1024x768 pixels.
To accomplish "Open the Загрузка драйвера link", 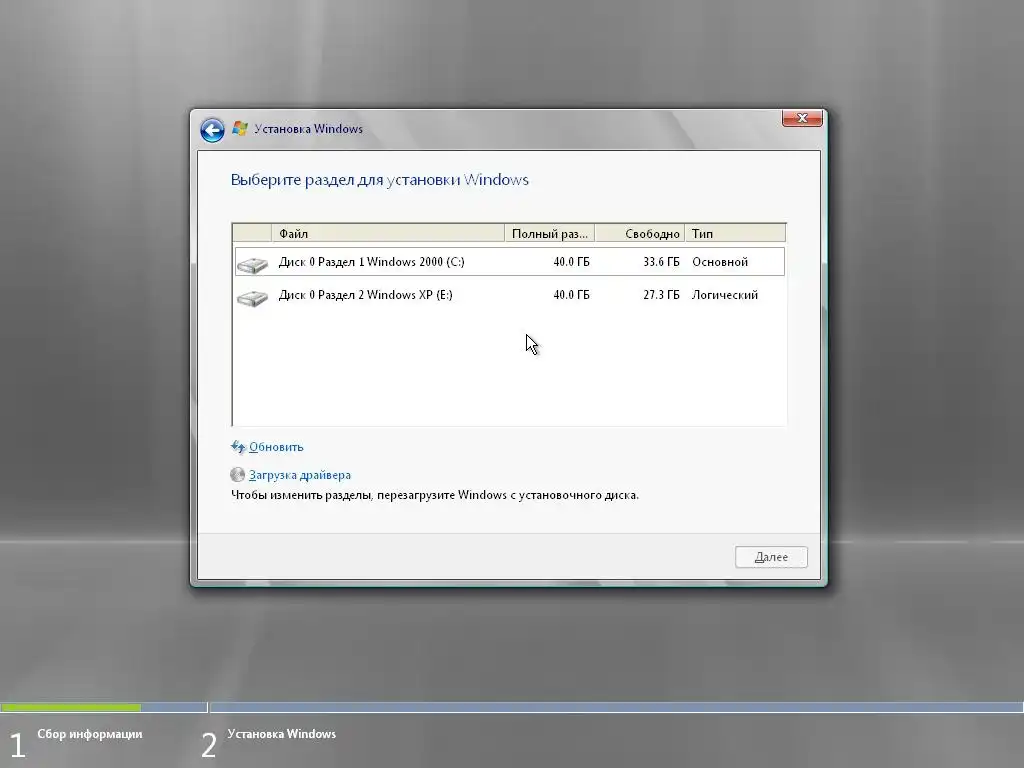I will (x=300, y=475).
